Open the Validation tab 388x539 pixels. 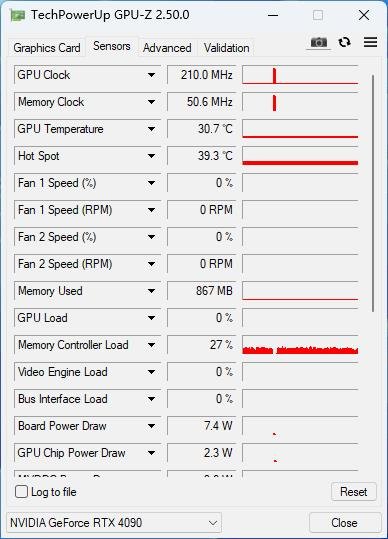click(x=226, y=48)
